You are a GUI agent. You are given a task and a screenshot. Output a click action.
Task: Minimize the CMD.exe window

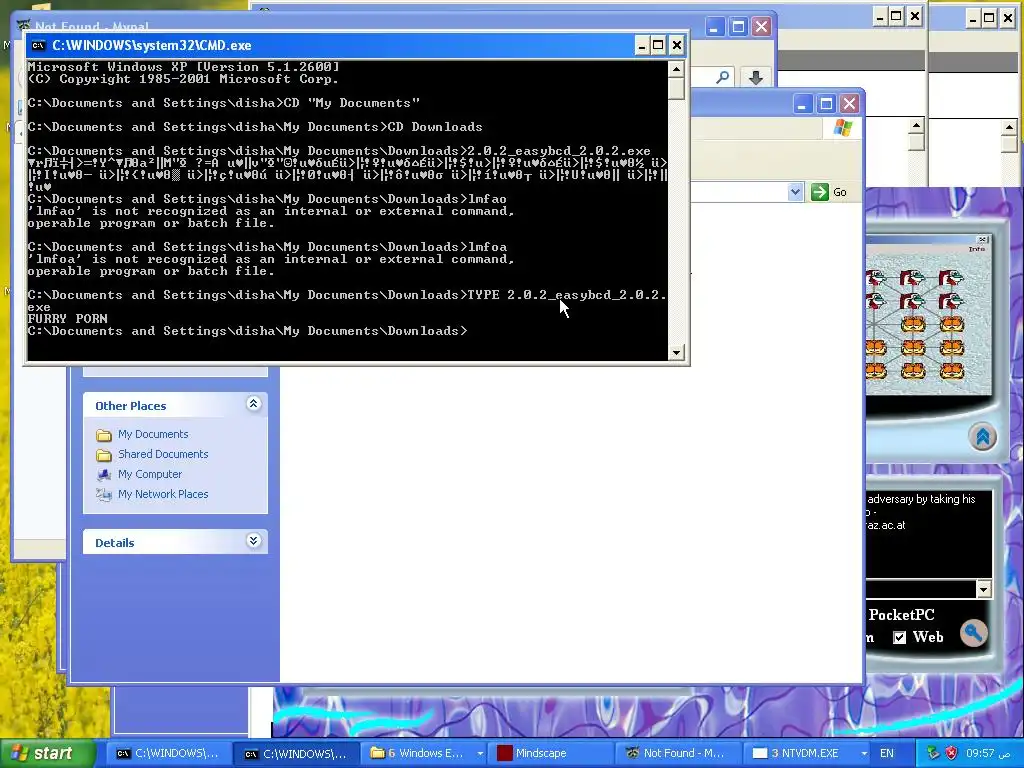[641, 45]
